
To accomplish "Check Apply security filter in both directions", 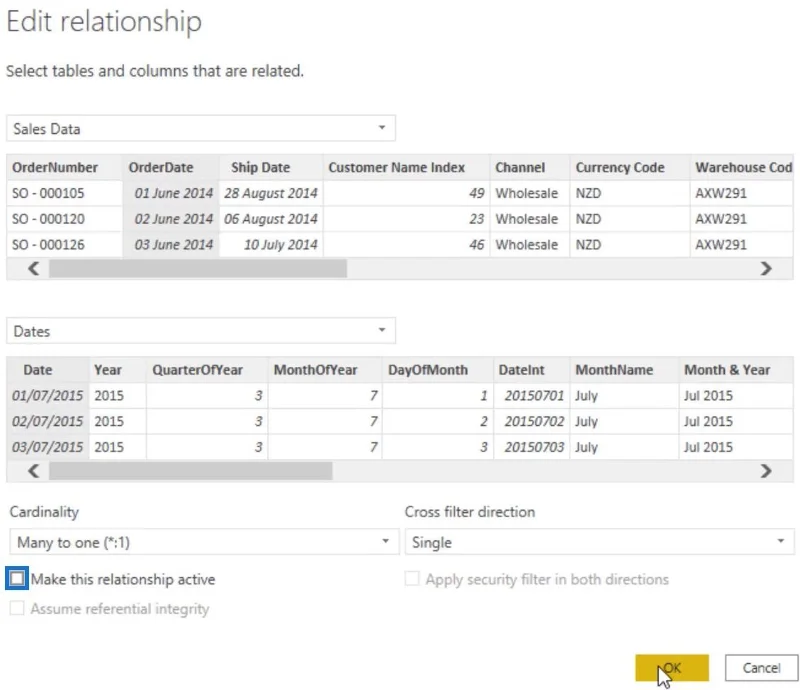I will coord(412,579).
